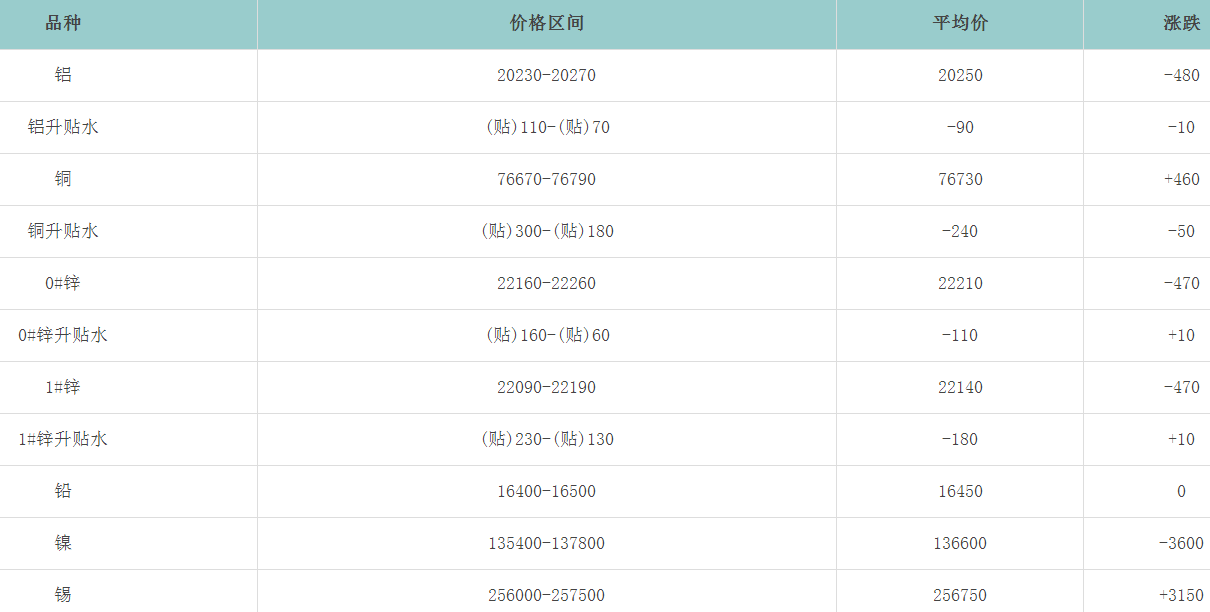Click the 铜升贴水 row label
Image resolution: width=1210 pixels, height=612 pixels.
tap(63, 231)
